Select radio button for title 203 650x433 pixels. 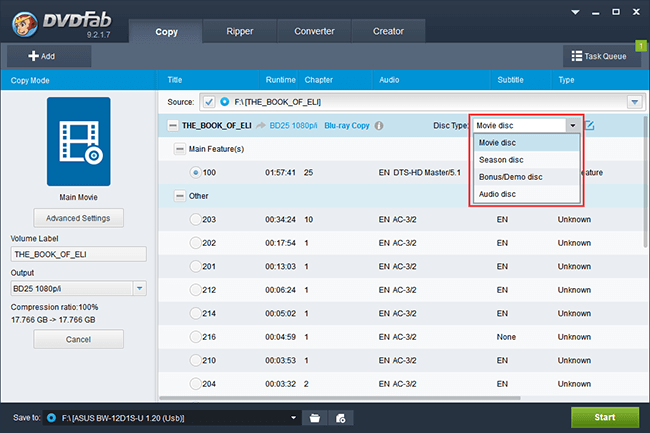pos(195,219)
